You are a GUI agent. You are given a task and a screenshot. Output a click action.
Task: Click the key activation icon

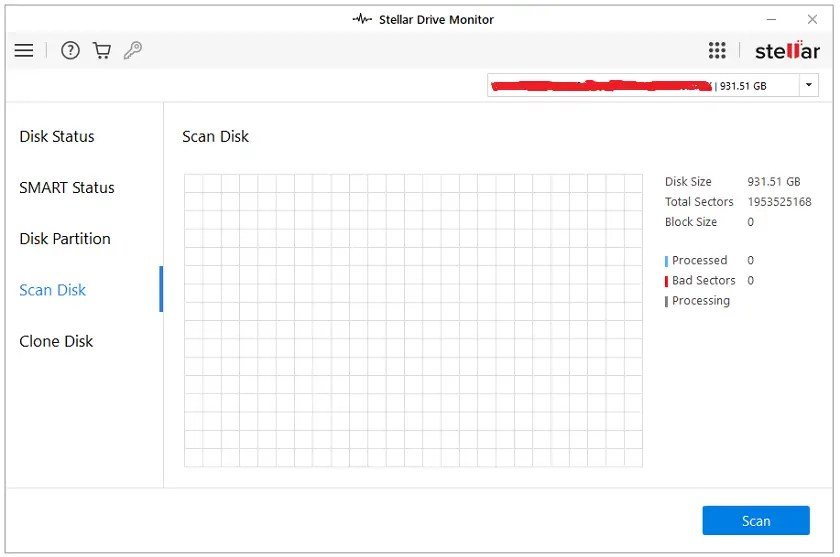(x=133, y=50)
